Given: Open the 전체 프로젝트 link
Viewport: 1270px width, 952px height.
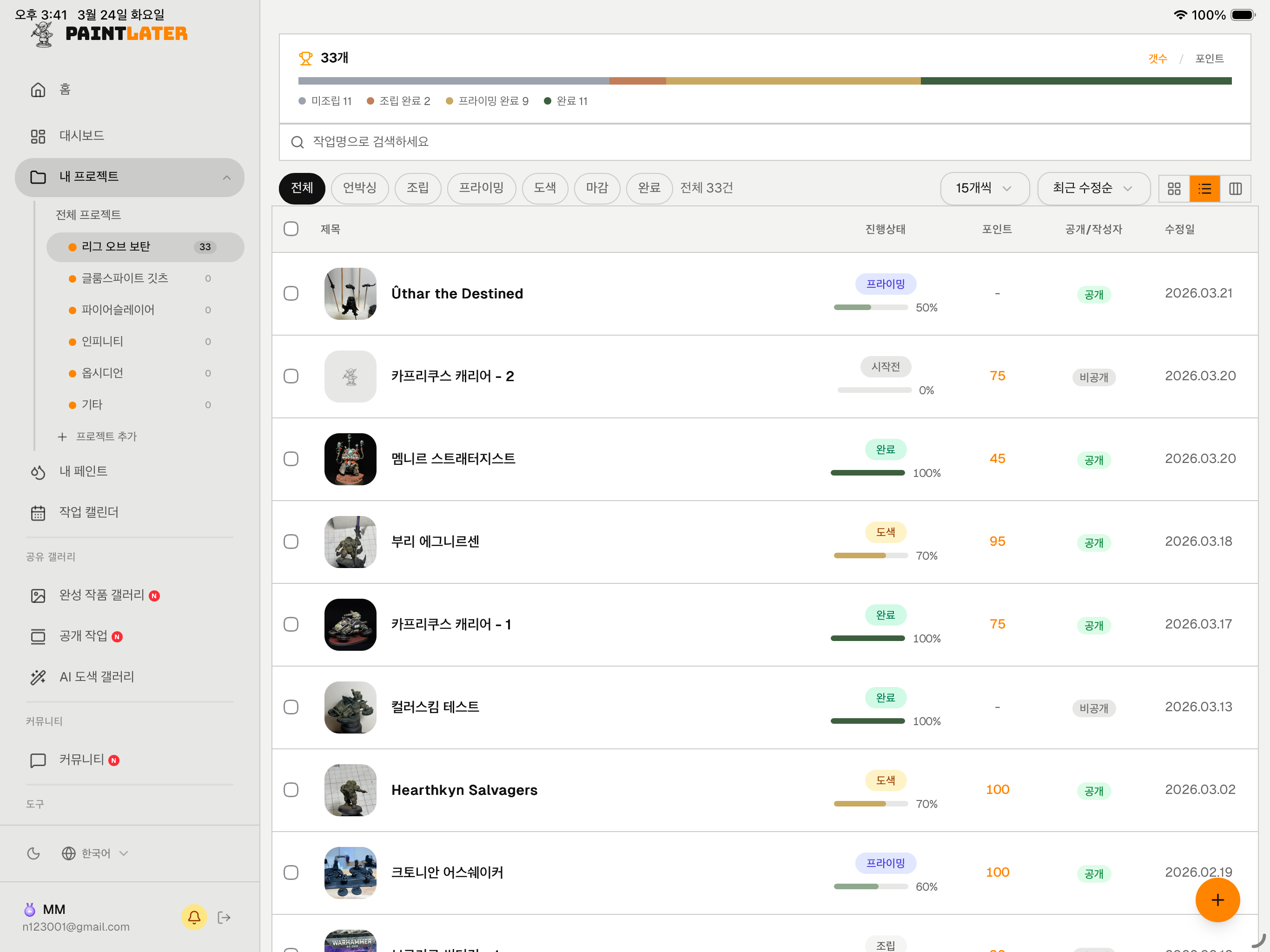Looking at the screenshot, I should point(88,215).
